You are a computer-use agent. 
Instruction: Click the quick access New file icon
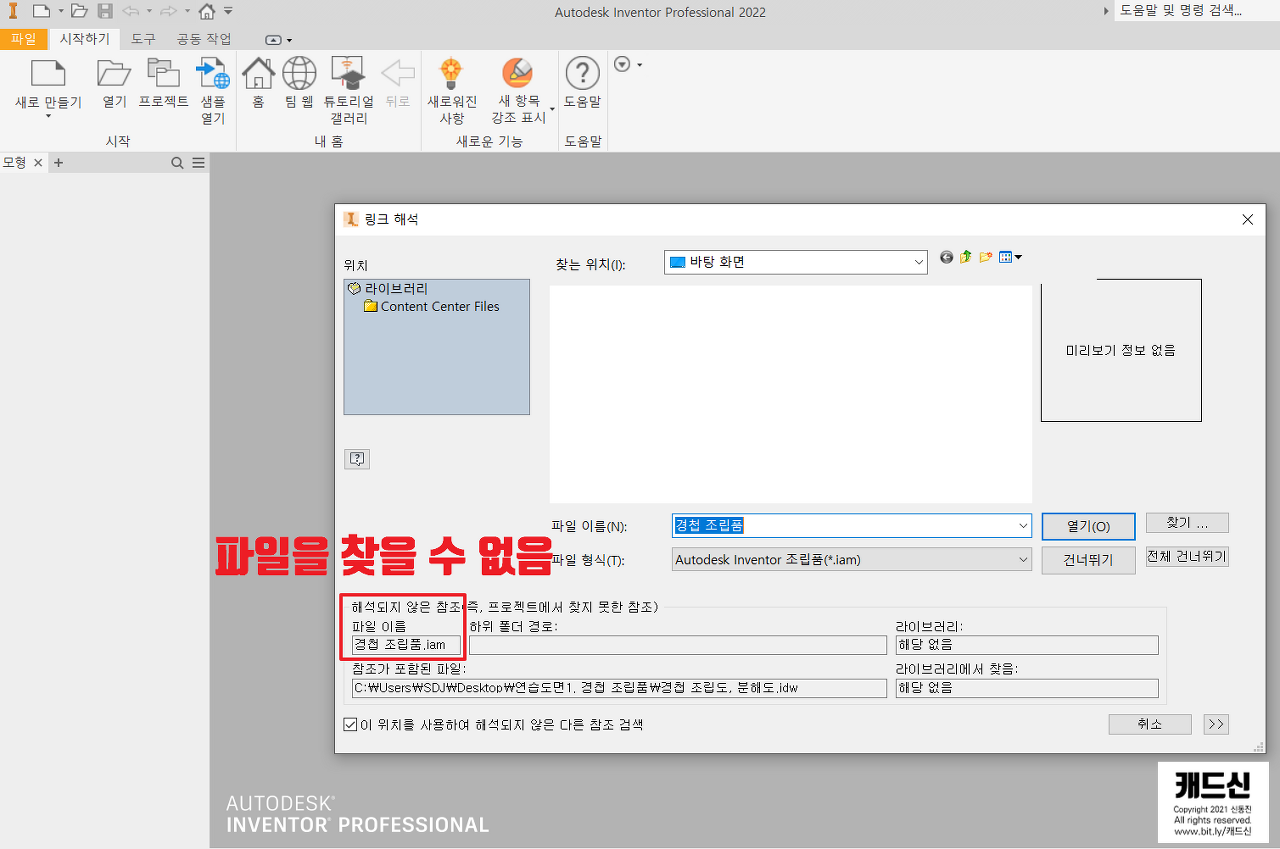click(40, 12)
